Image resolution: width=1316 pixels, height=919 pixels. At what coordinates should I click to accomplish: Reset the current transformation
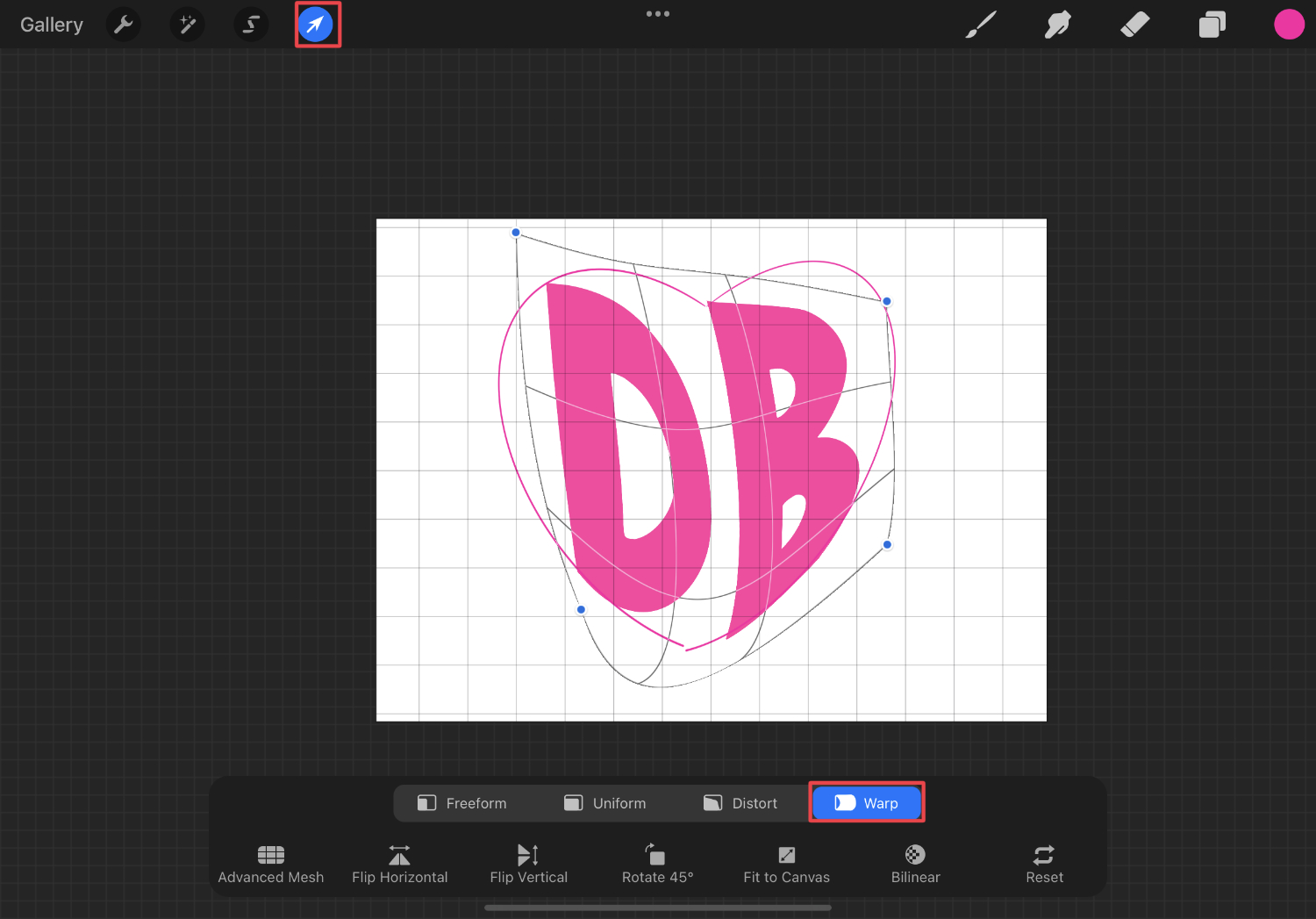1043,863
